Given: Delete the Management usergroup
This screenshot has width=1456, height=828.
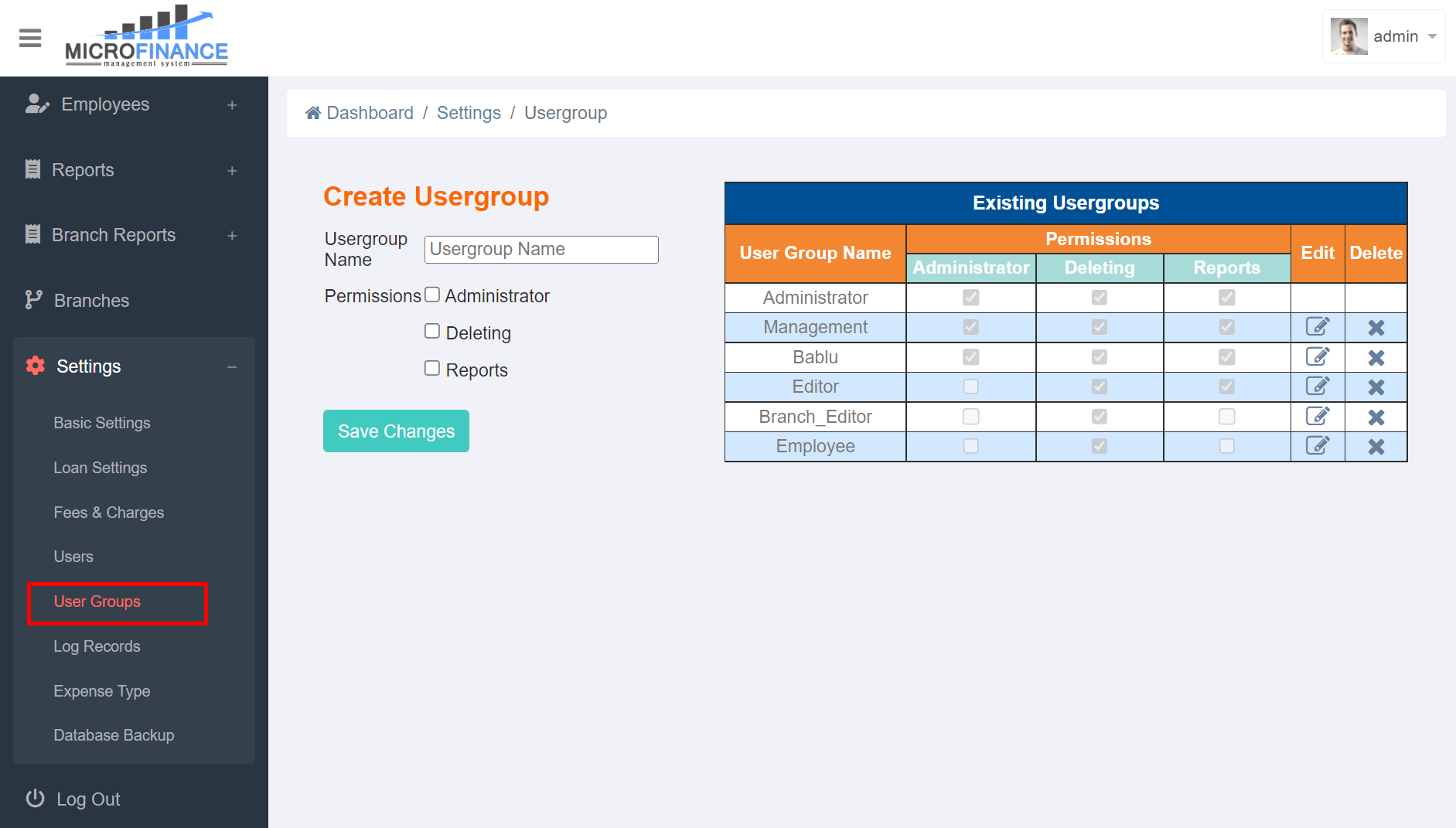Looking at the screenshot, I should click(x=1376, y=328).
